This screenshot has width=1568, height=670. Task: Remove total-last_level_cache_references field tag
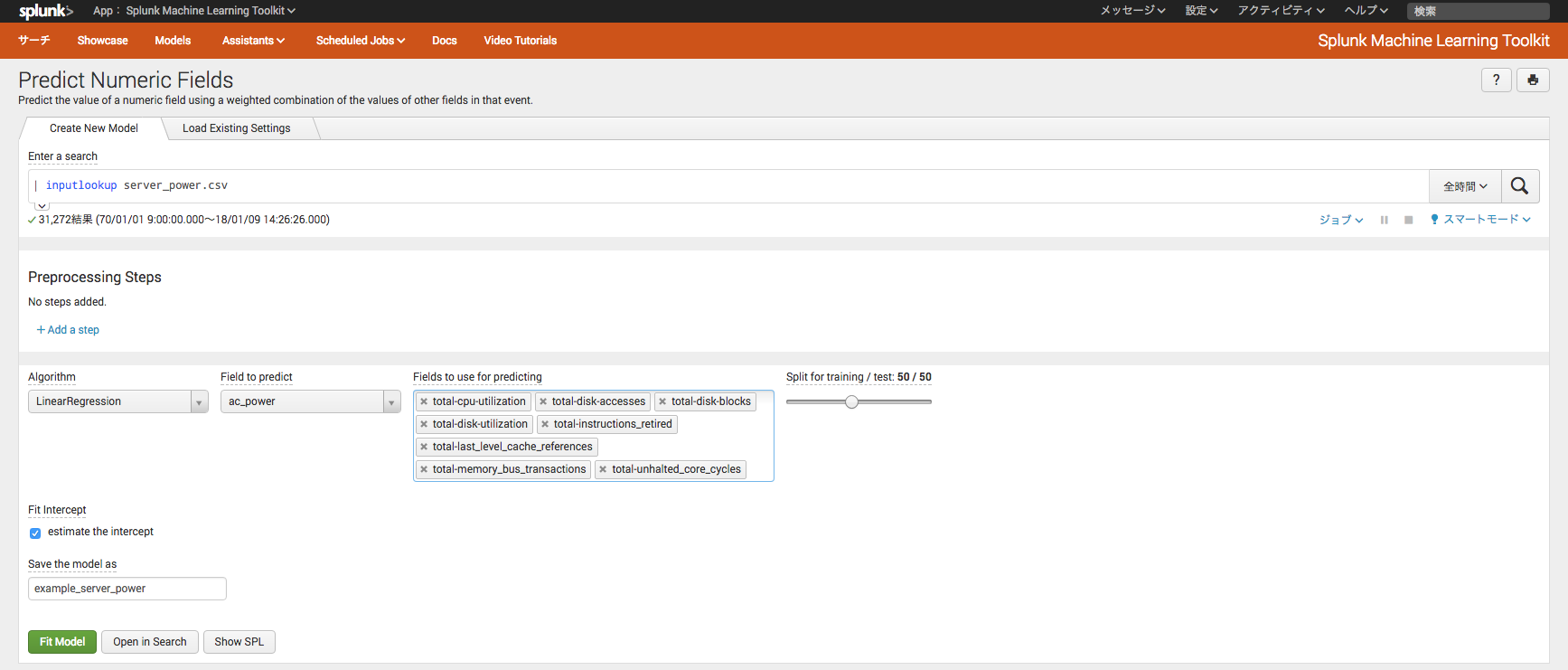pos(424,447)
